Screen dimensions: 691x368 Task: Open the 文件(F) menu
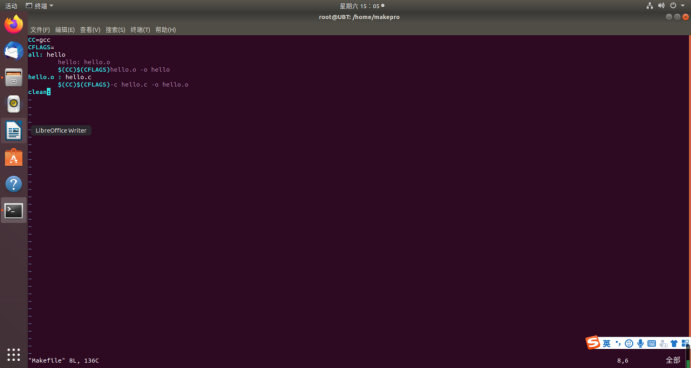pos(40,30)
